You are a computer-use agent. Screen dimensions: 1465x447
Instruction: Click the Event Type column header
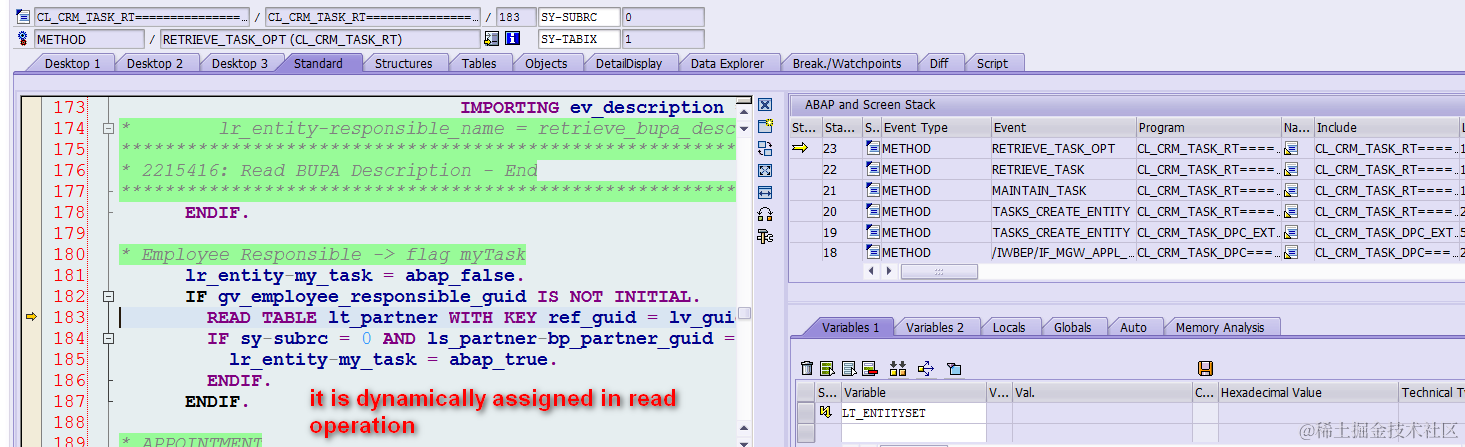pyautogui.click(x=934, y=128)
